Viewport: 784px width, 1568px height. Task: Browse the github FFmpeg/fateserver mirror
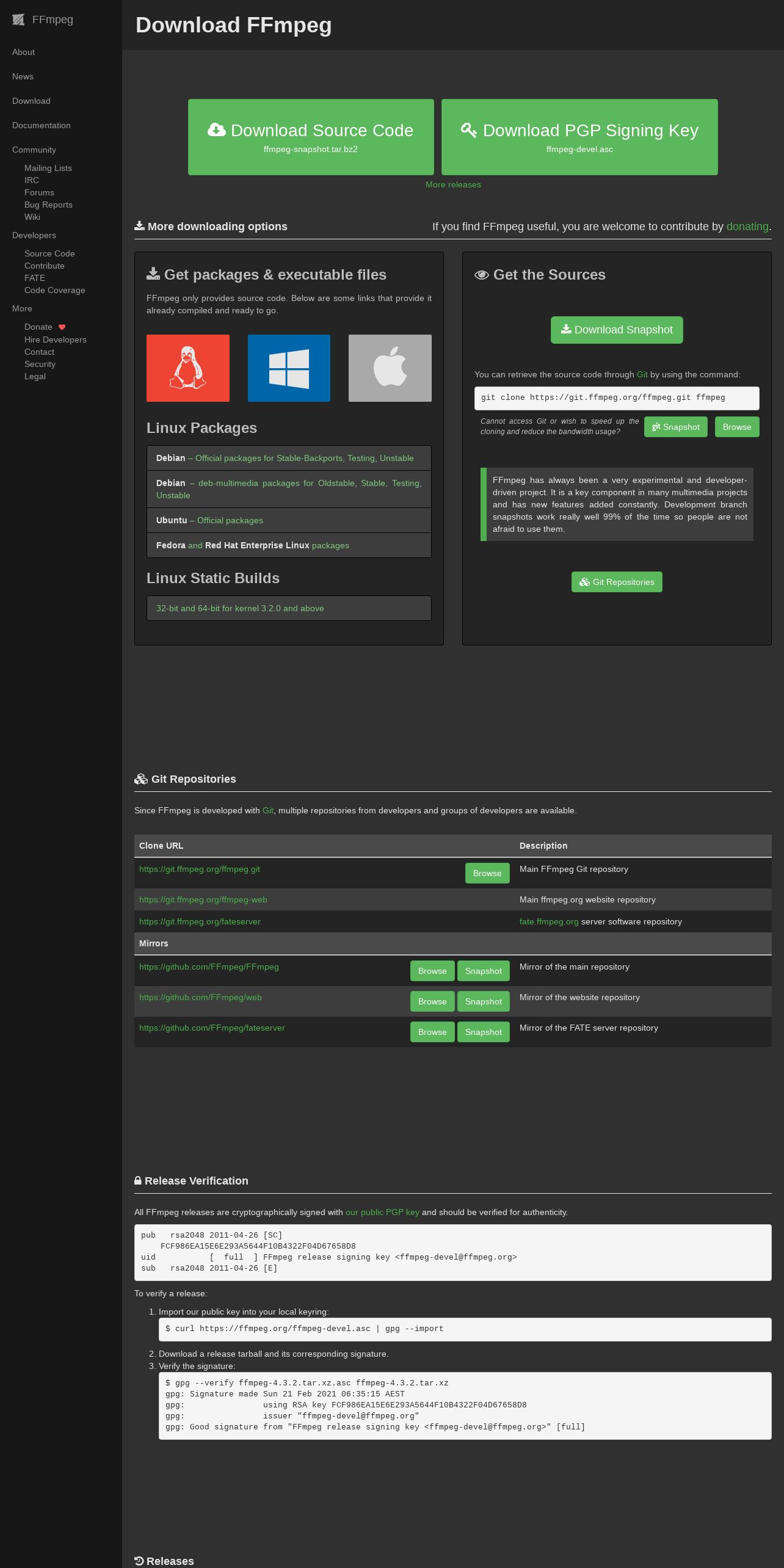tap(432, 1032)
